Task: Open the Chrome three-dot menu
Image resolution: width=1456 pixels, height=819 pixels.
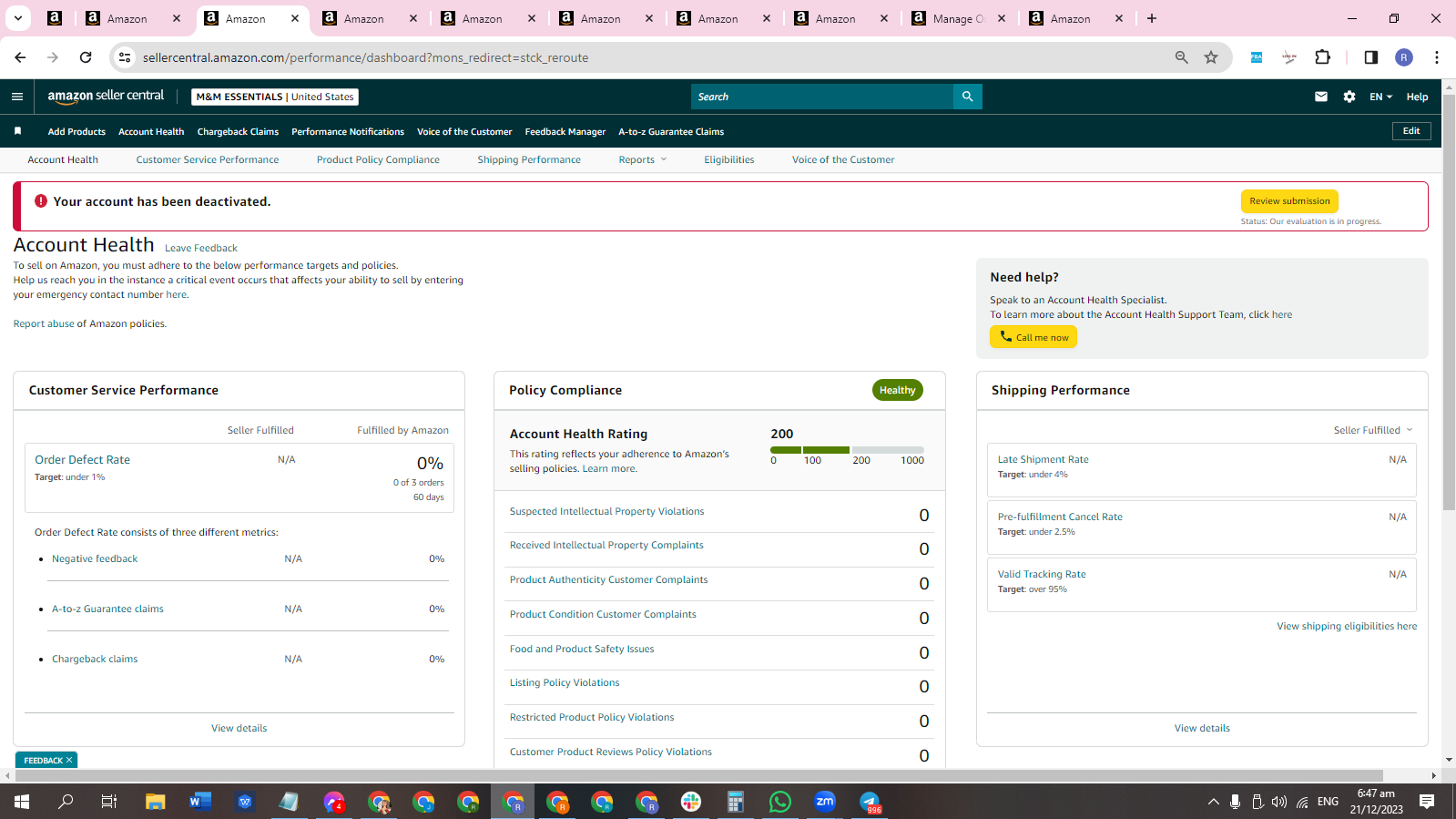Action: [1437, 57]
